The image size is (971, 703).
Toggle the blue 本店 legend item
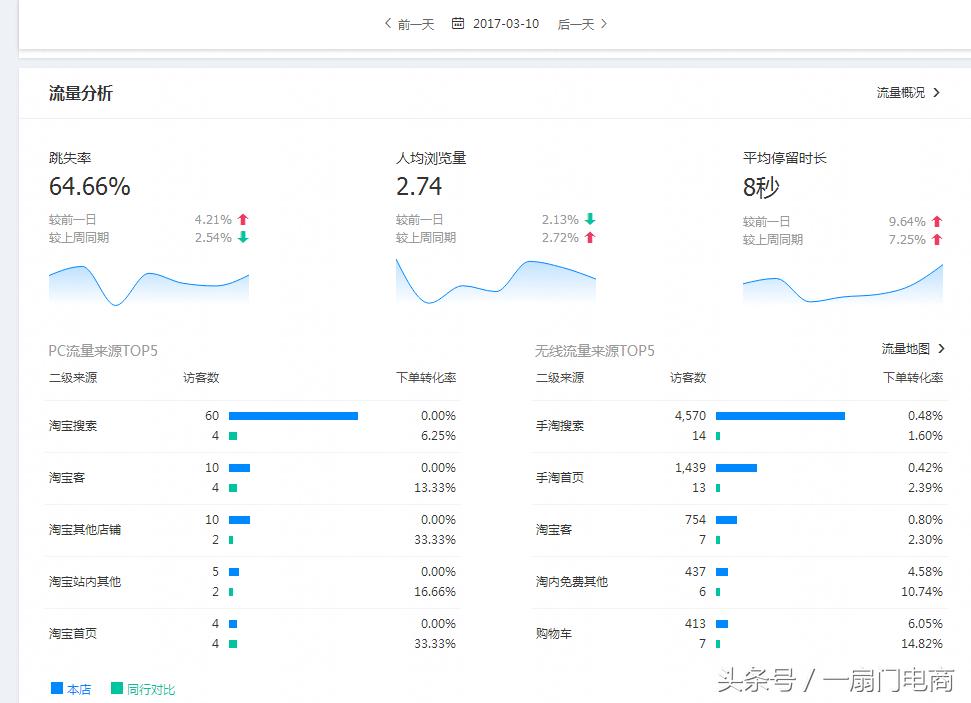[x=70, y=688]
